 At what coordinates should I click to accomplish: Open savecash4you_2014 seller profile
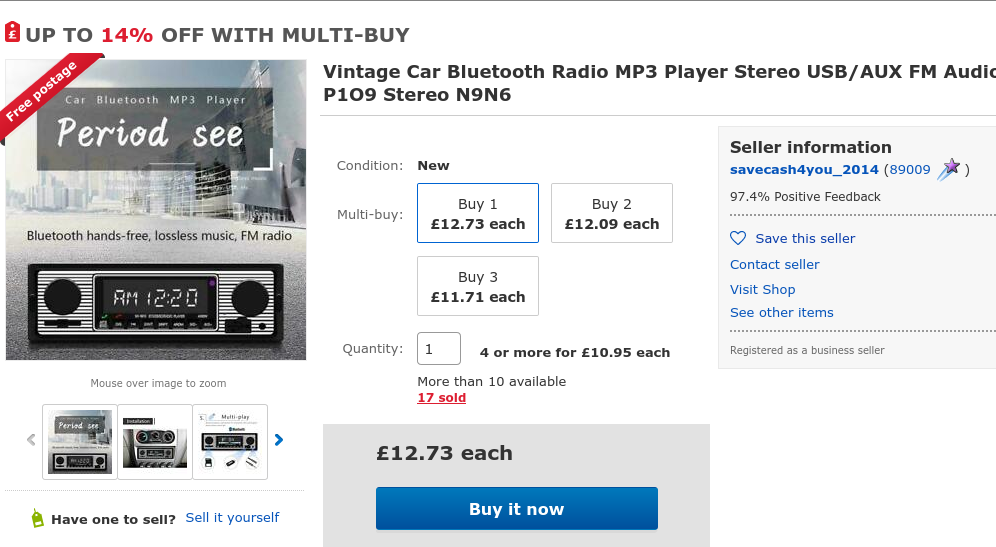[x=804, y=170]
